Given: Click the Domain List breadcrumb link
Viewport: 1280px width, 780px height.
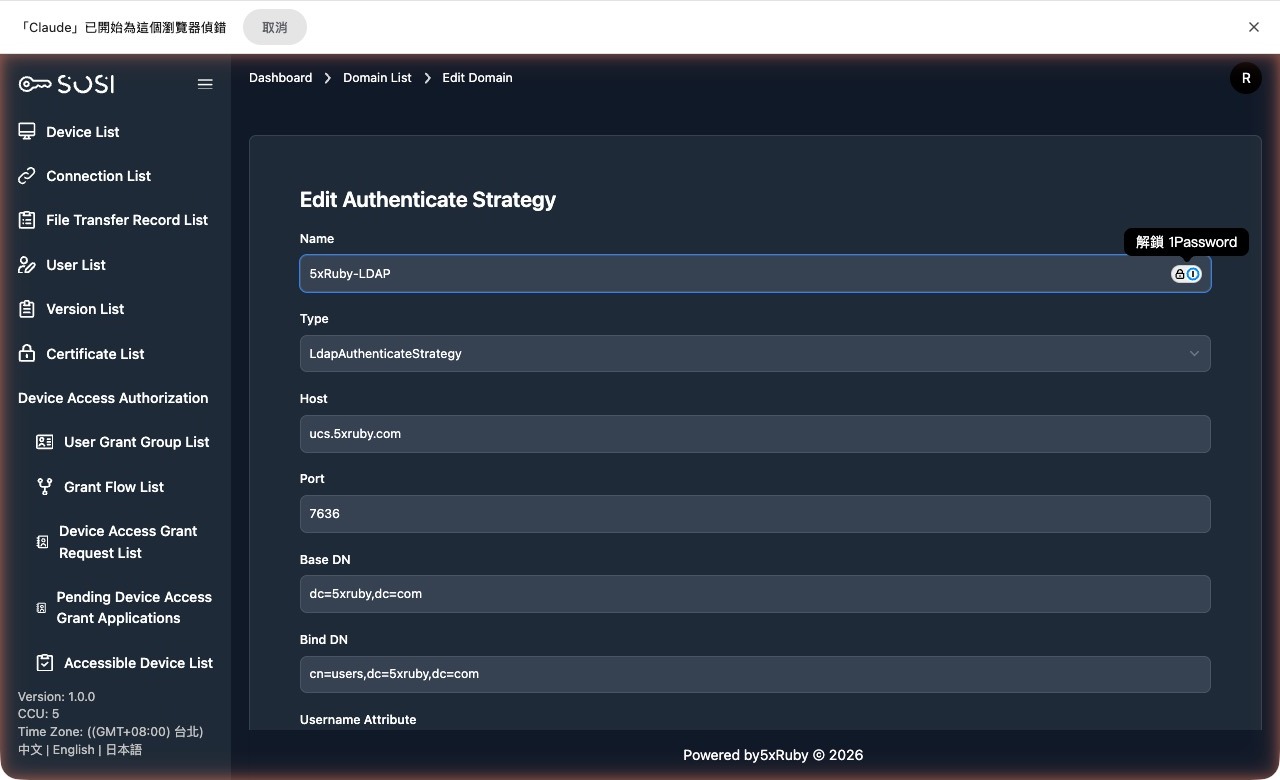Looking at the screenshot, I should tap(377, 78).
